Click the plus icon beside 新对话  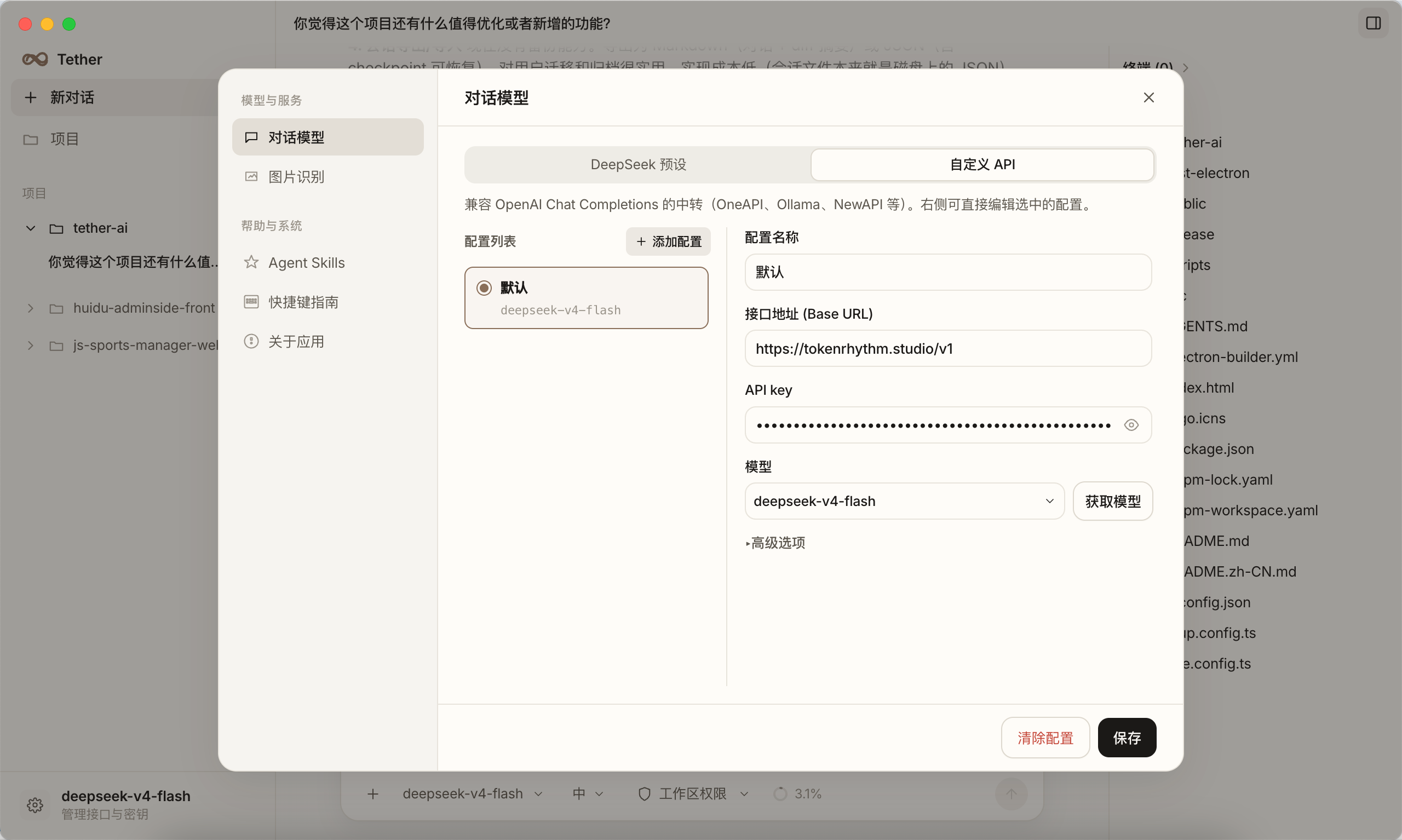[31, 97]
